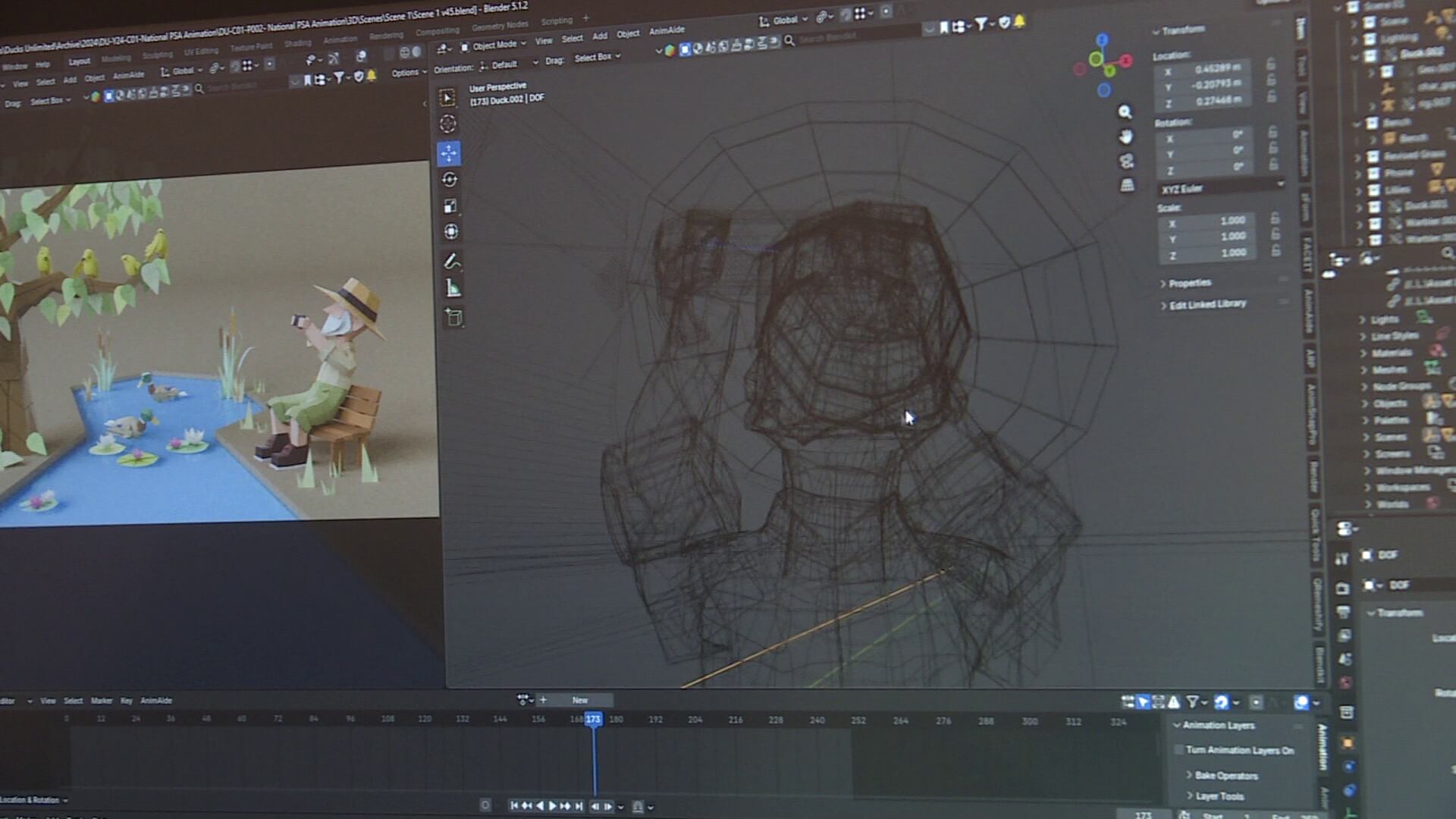Click the rendered scene preview in left viewport
Screen dimensions: 1456x819
218,345
